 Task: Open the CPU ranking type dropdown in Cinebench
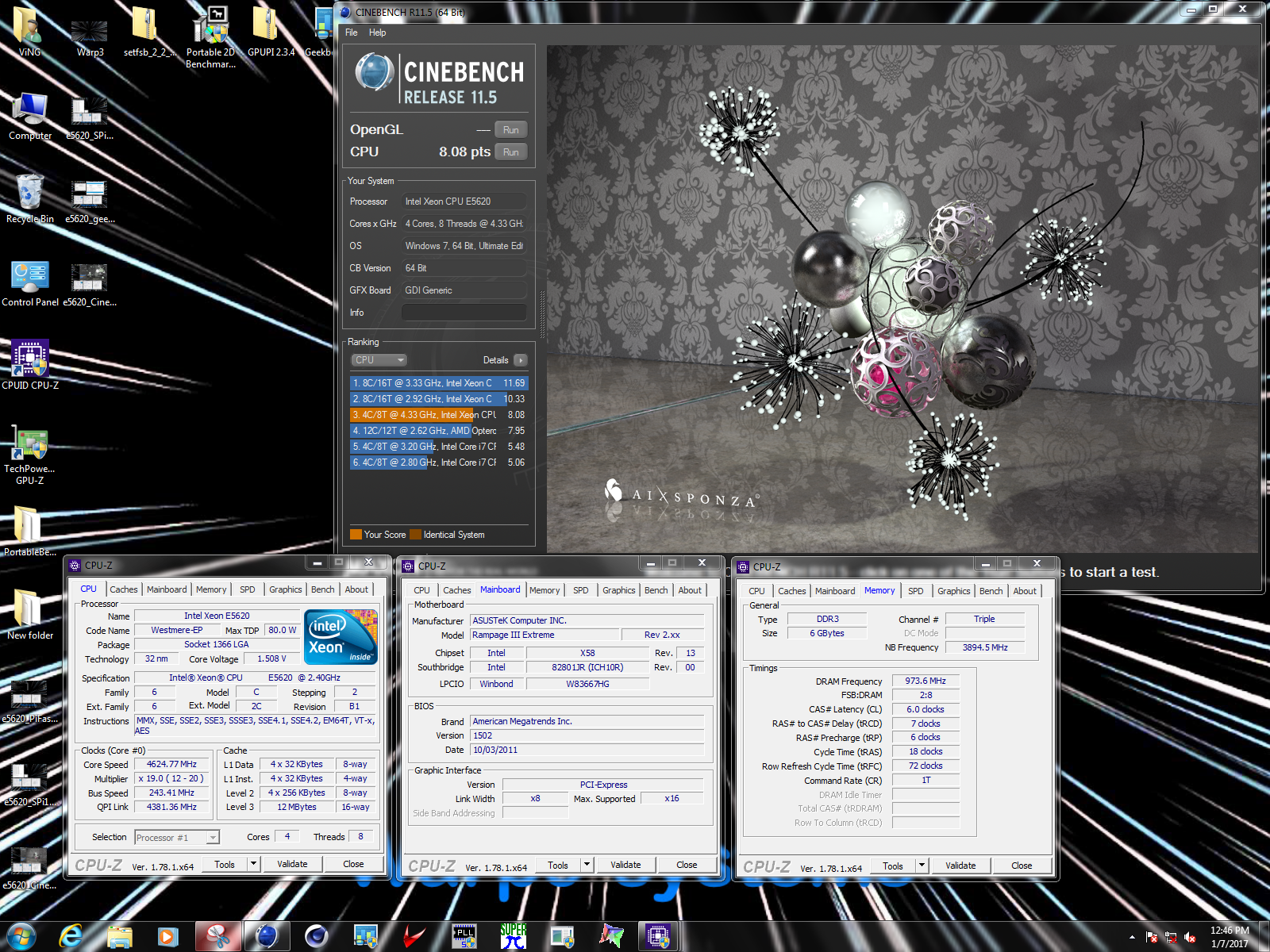click(x=379, y=360)
